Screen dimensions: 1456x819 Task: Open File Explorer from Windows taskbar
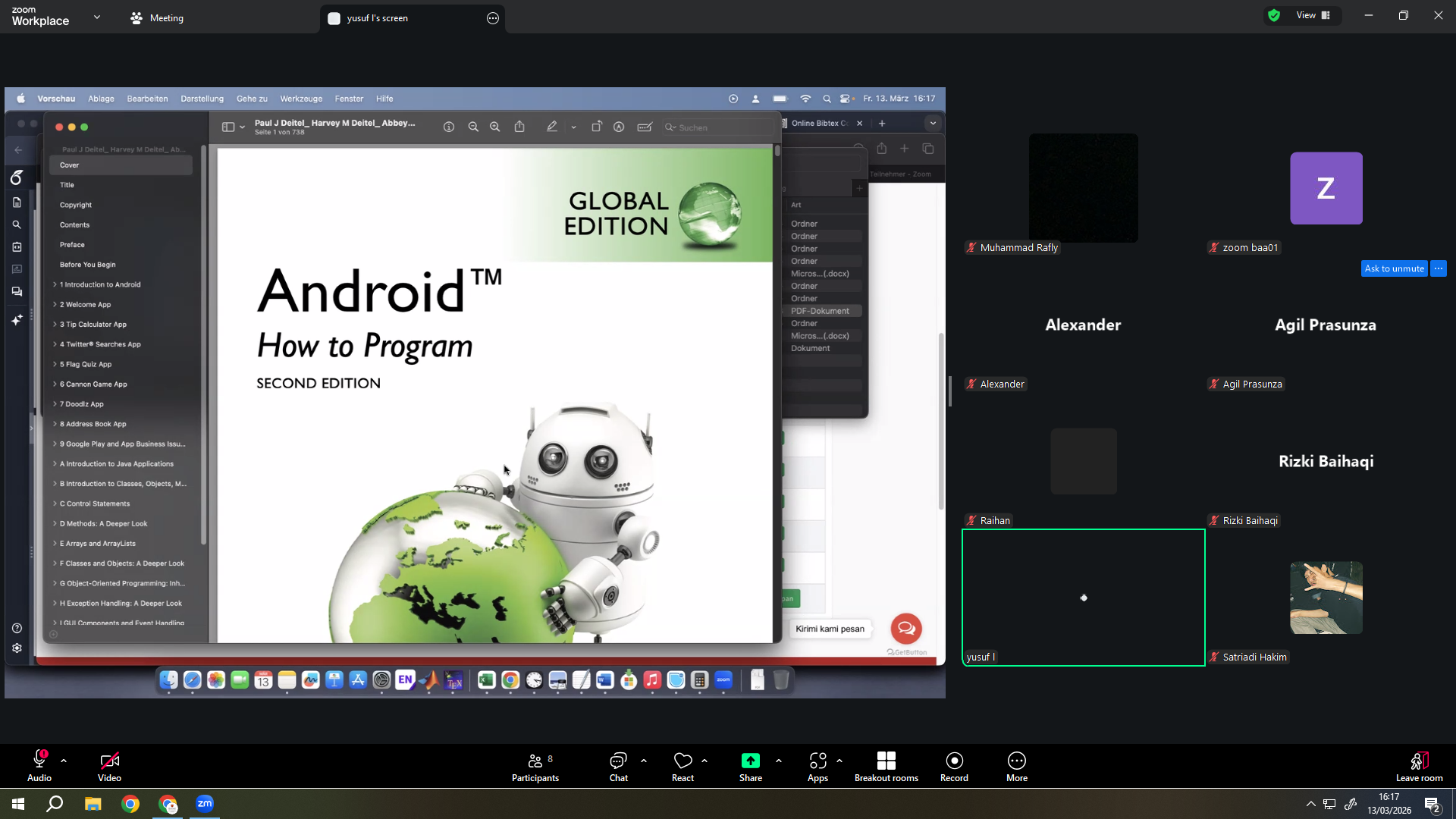coord(93,804)
